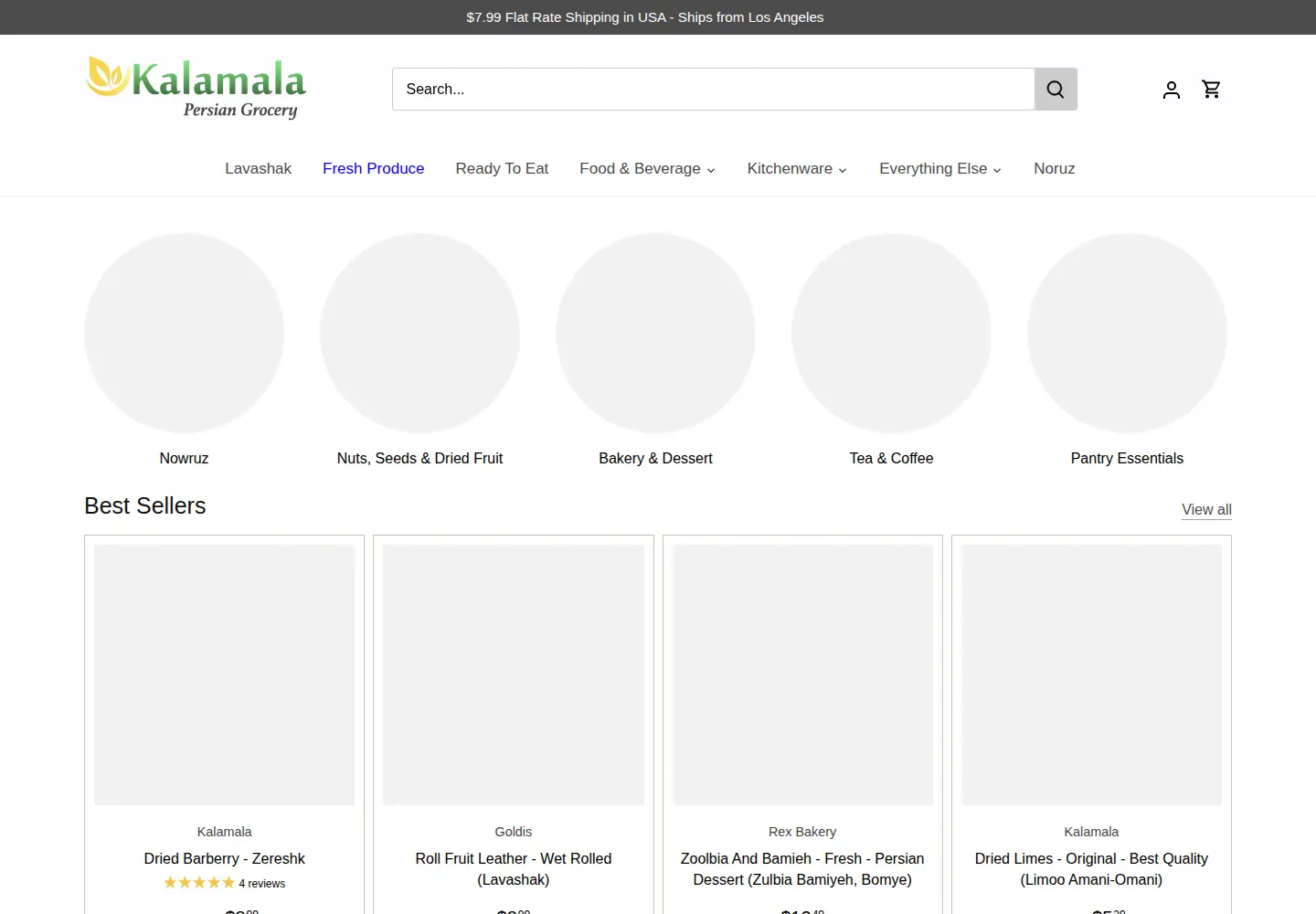
Task: Click the 4 reviews text
Action: tap(262, 884)
